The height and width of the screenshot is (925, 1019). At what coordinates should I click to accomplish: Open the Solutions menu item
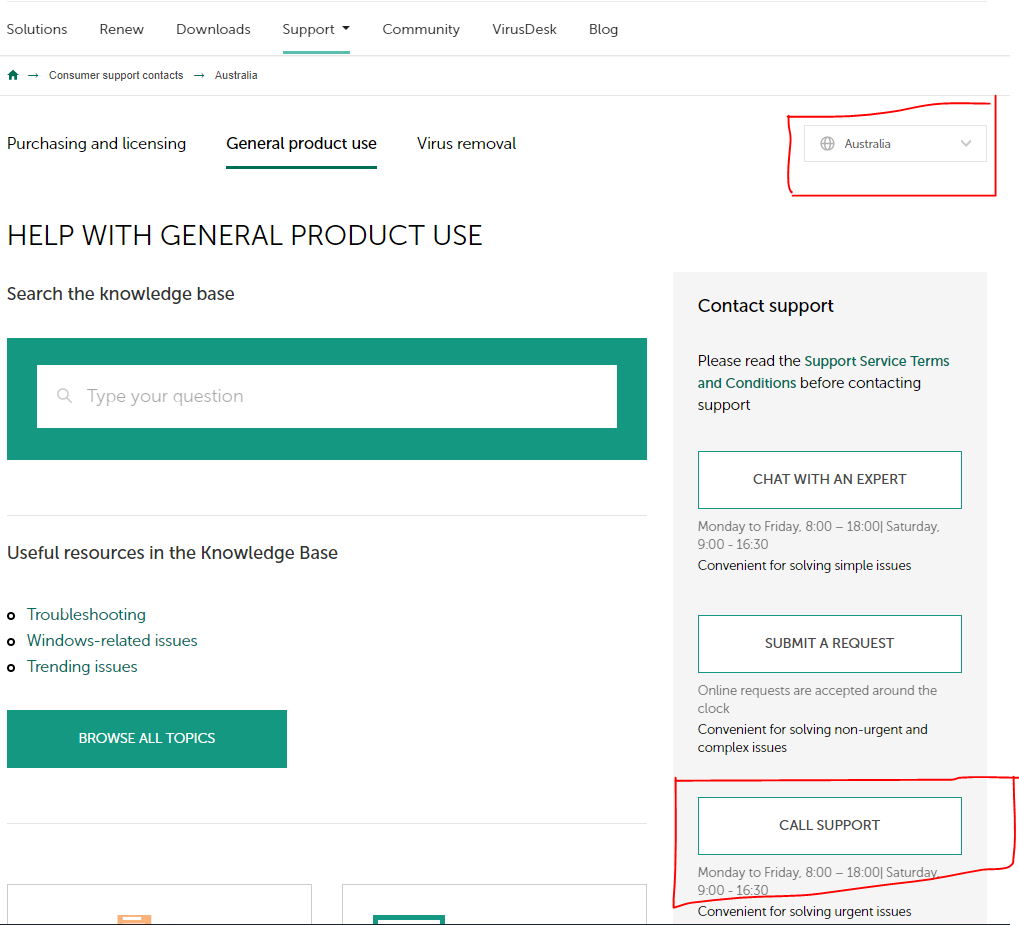coord(37,29)
